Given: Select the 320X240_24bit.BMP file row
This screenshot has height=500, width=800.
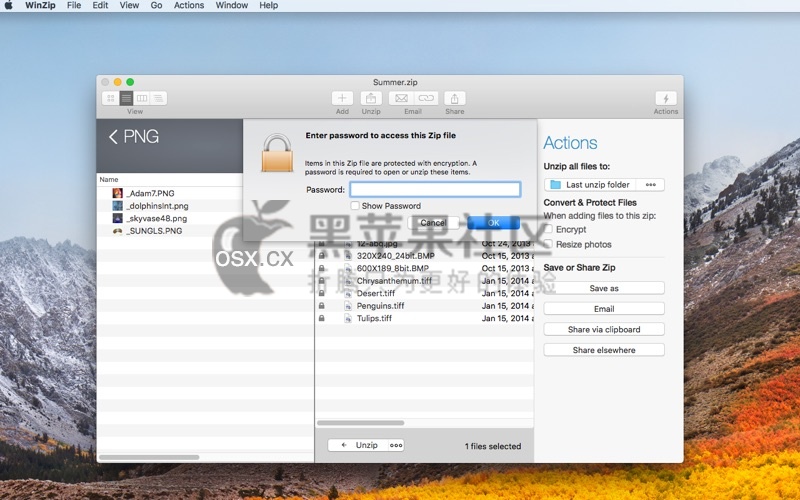Looking at the screenshot, I should 424,256.
